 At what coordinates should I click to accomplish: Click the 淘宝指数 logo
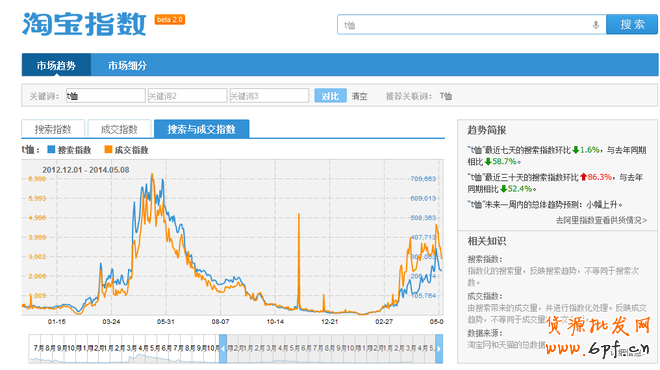click(x=84, y=24)
